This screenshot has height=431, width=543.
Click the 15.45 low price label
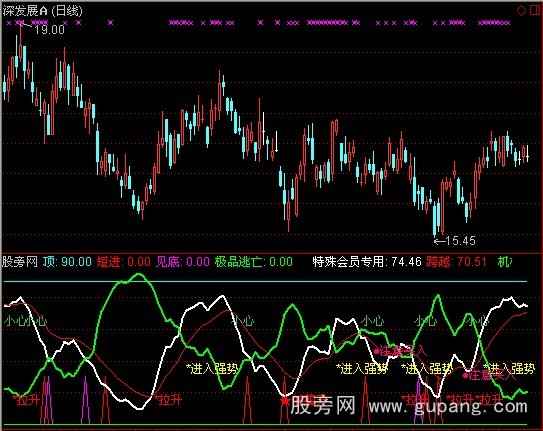(460, 241)
